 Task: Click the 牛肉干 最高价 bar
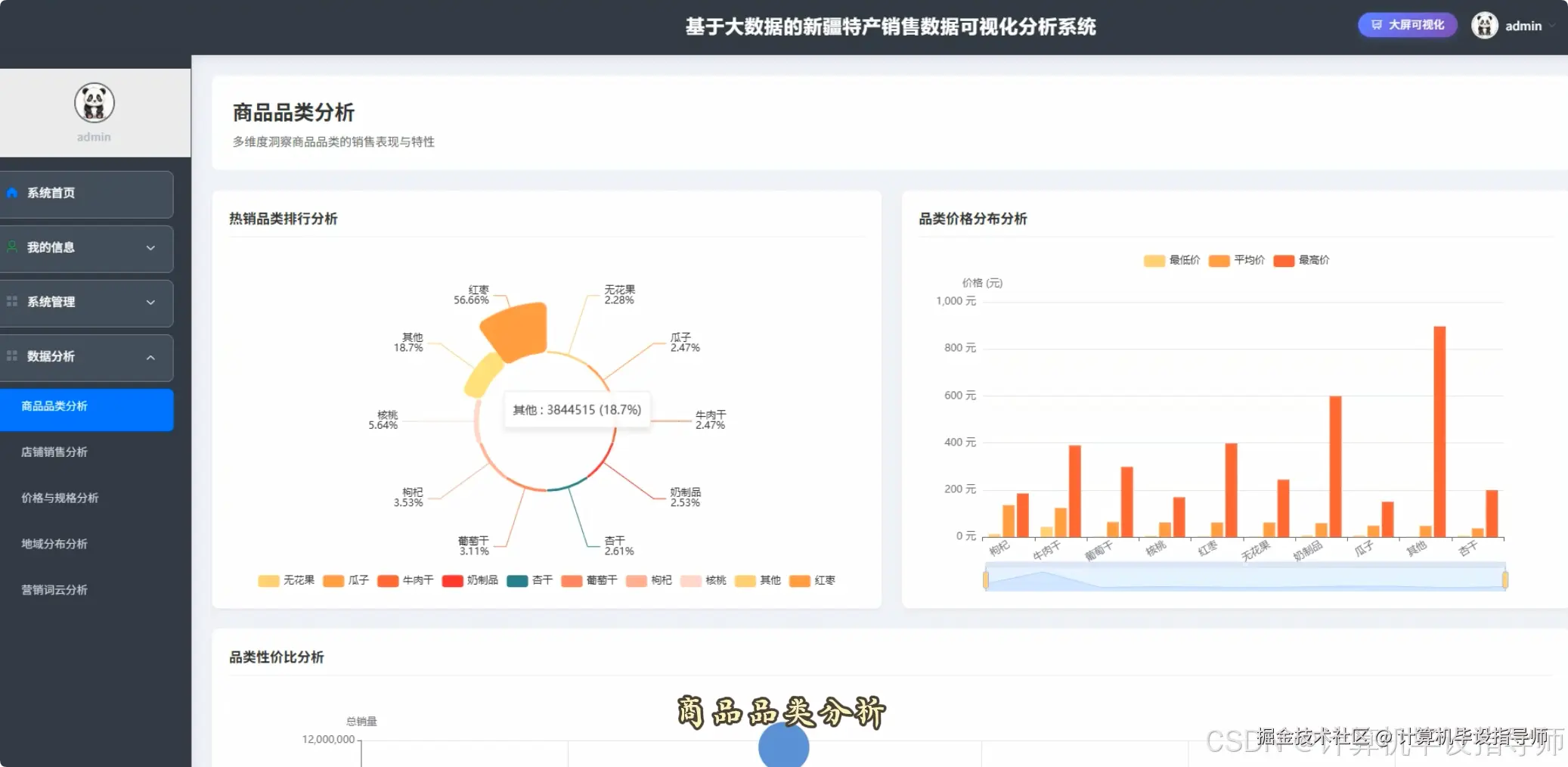(1074, 491)
